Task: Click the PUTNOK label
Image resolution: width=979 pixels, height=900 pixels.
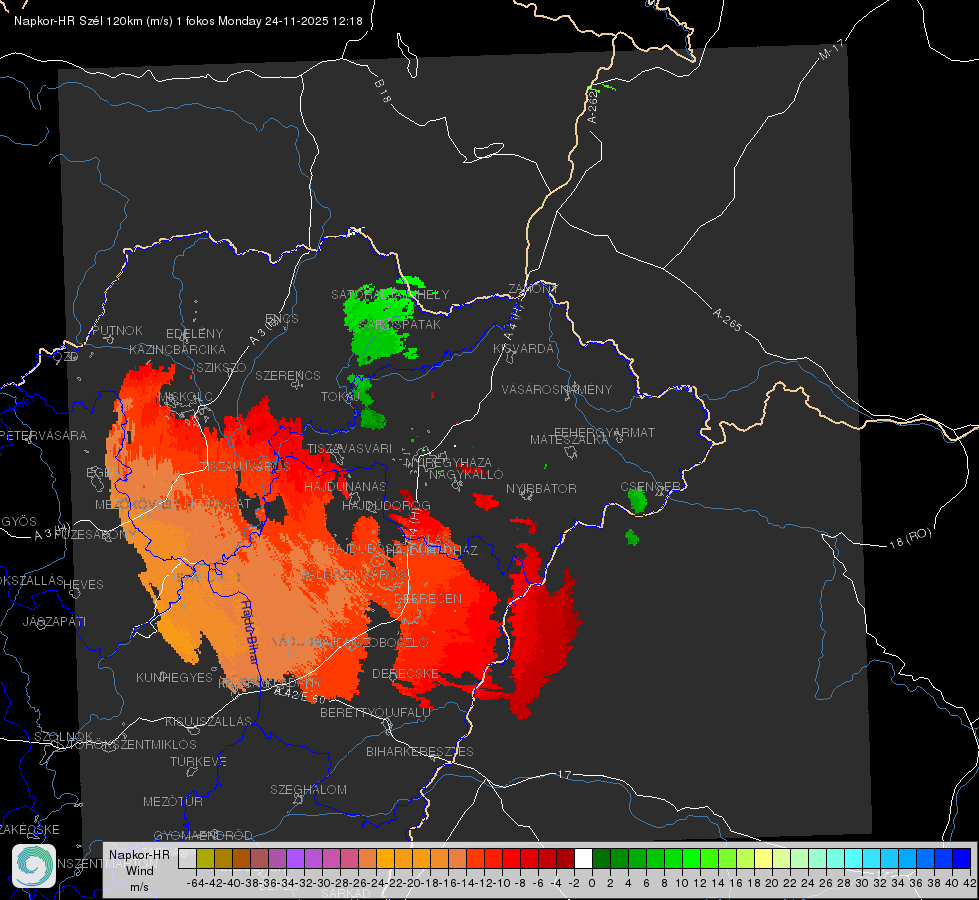Action: [117, 330]
